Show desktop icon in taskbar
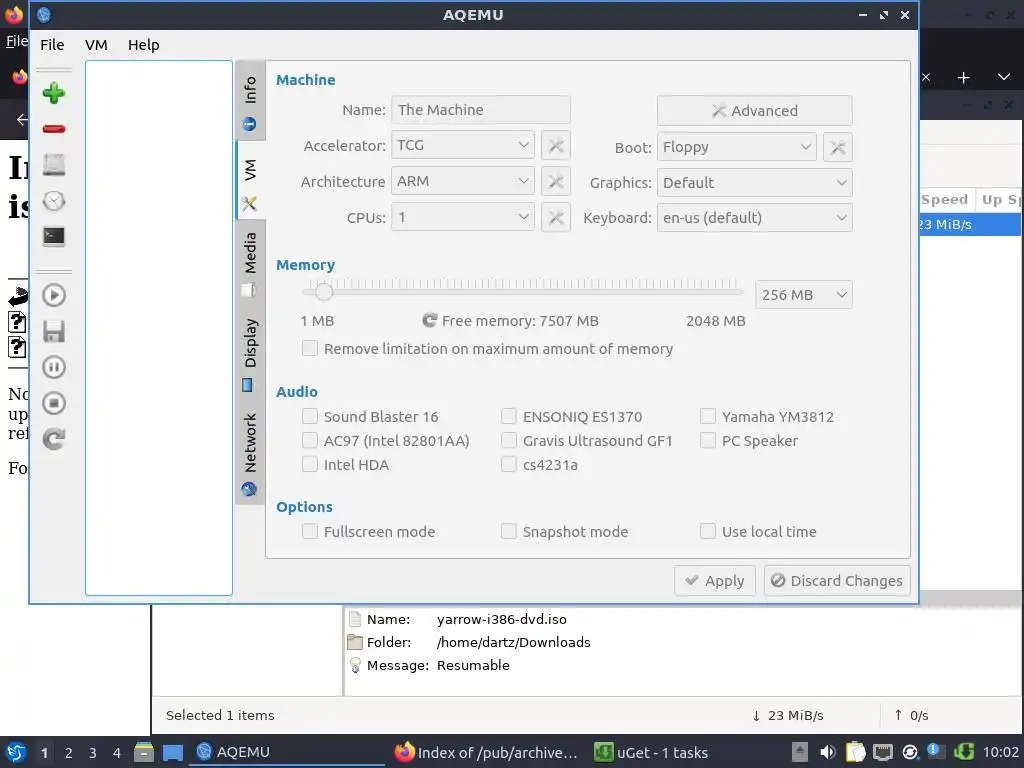 (x=172, y=752)
